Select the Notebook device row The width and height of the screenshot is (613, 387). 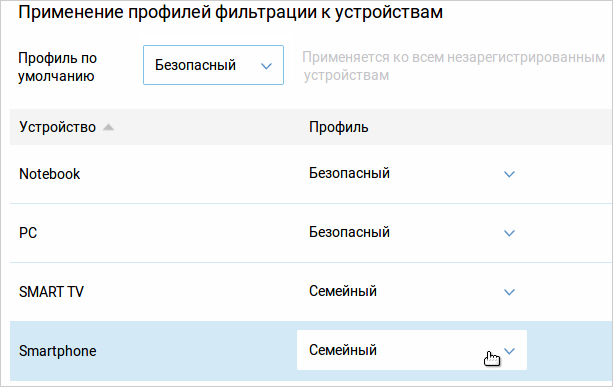(x=311, y=174)
